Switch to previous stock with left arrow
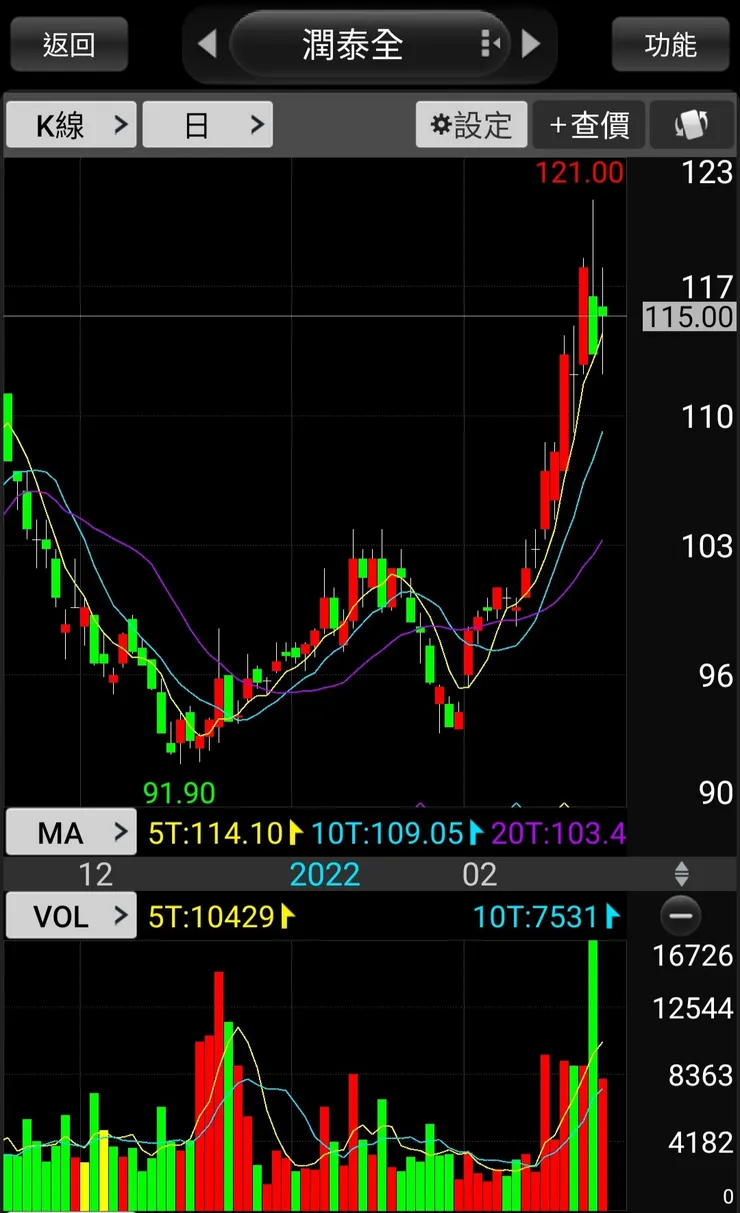This screenshot has height=1213, width=740. click(x=207, y=44)
